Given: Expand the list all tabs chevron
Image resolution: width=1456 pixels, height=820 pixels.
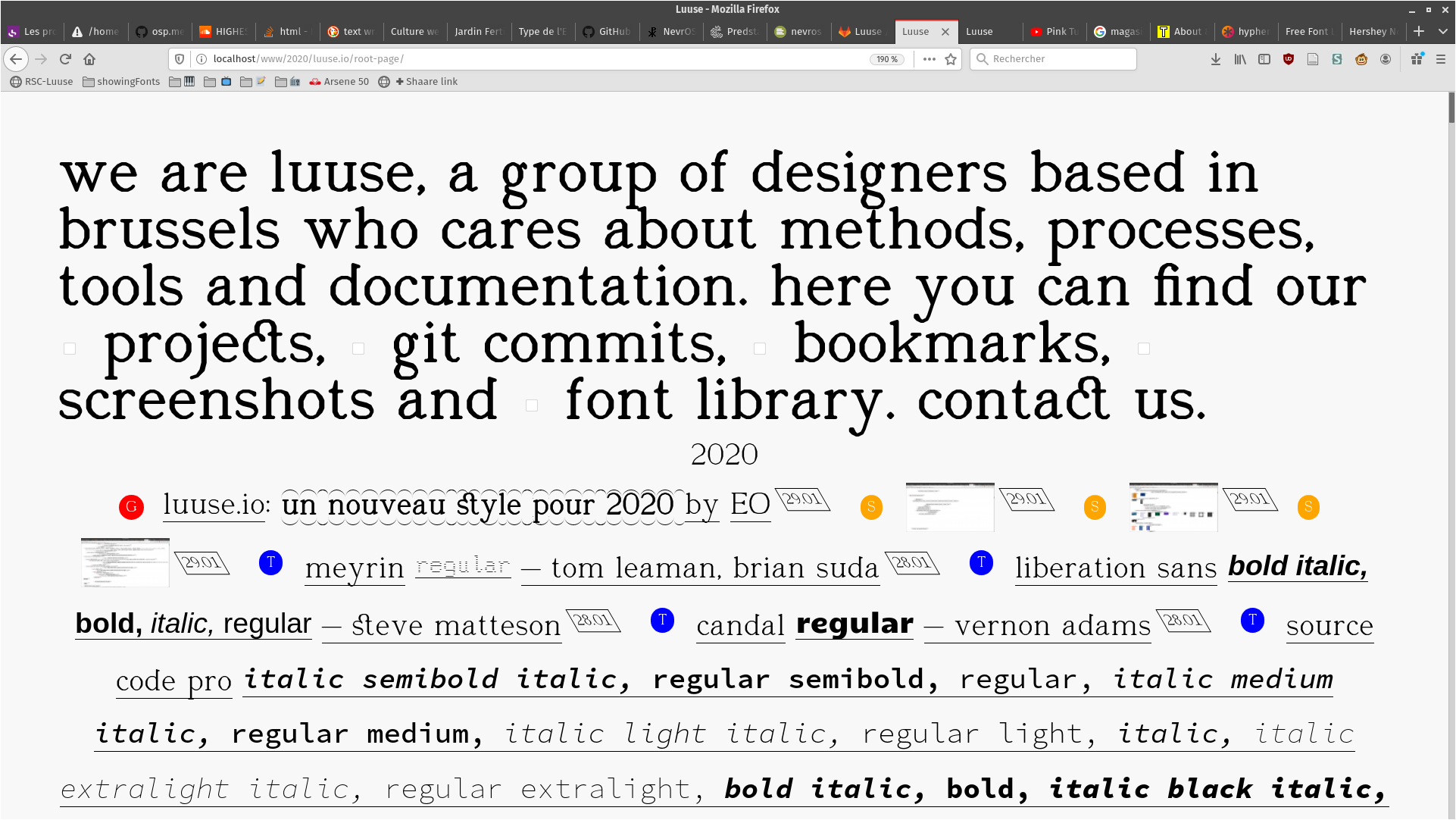Looking at the screenshot, I should tap(1443, 31).
